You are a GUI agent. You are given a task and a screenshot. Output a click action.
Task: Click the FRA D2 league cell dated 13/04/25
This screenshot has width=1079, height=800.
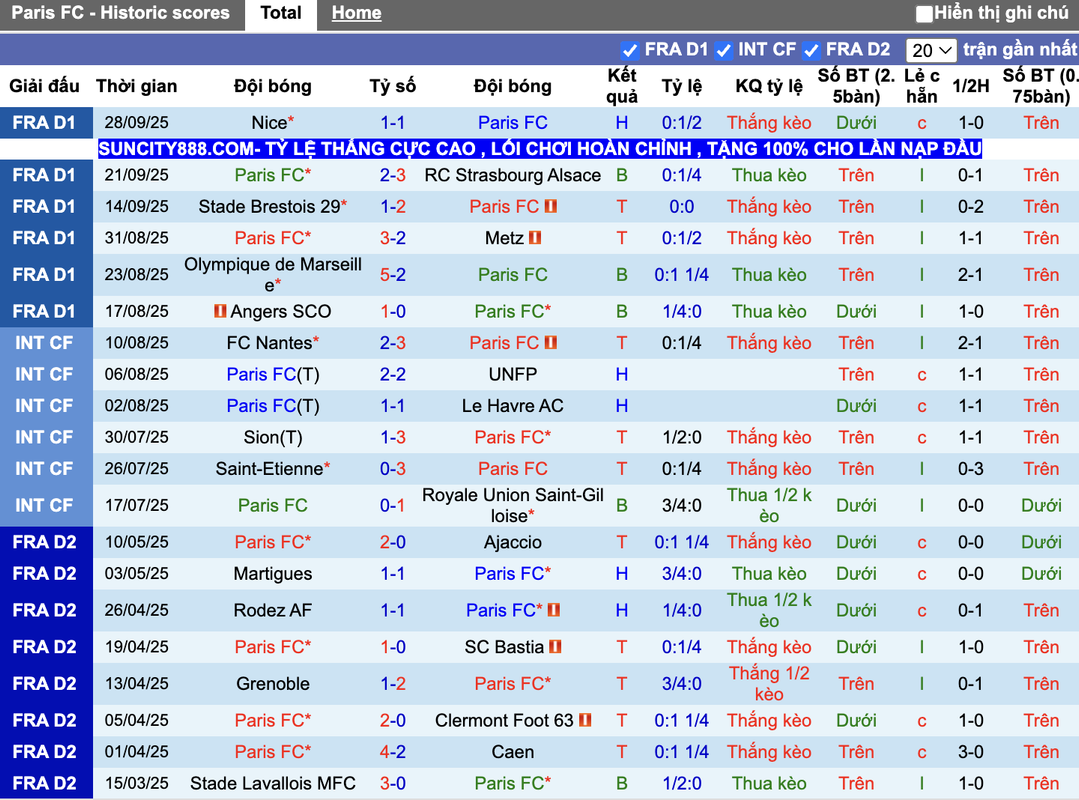click(45, 684)
